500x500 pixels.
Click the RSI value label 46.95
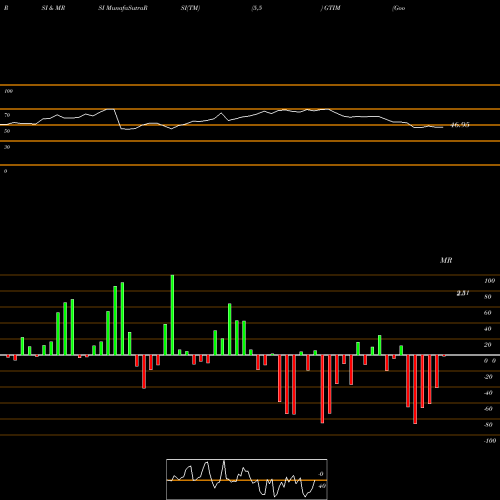pos(460,125)
